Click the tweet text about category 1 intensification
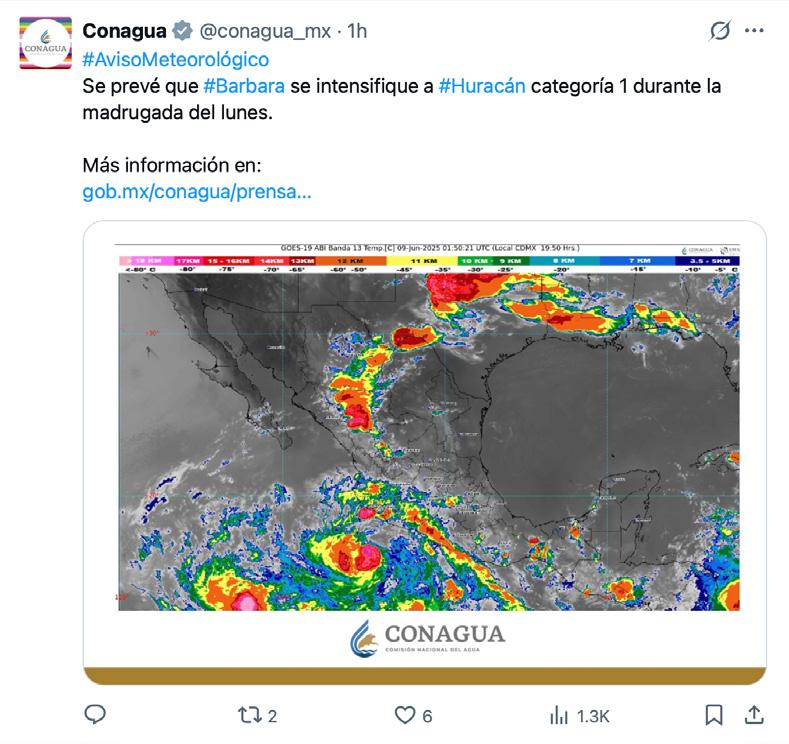 620,86
